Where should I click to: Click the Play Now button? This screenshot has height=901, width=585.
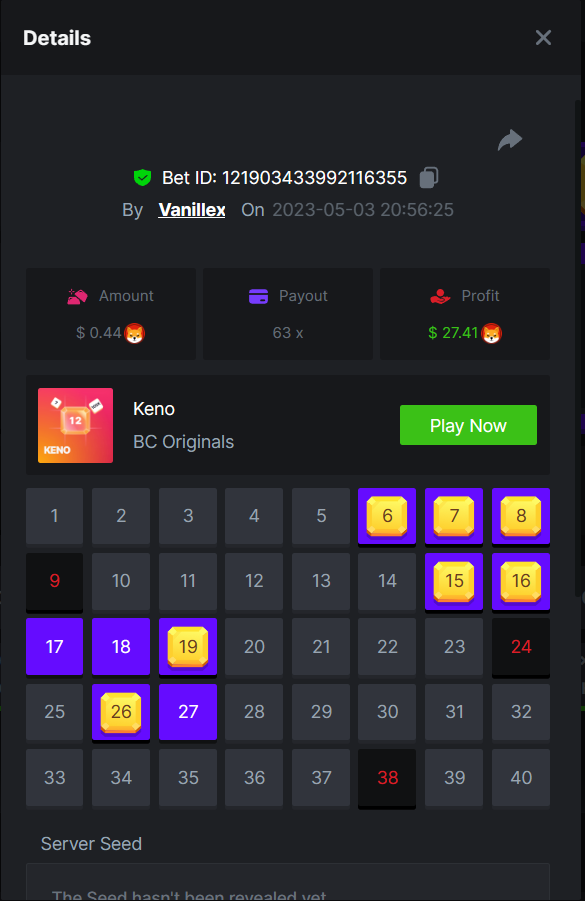coord(468,425)
